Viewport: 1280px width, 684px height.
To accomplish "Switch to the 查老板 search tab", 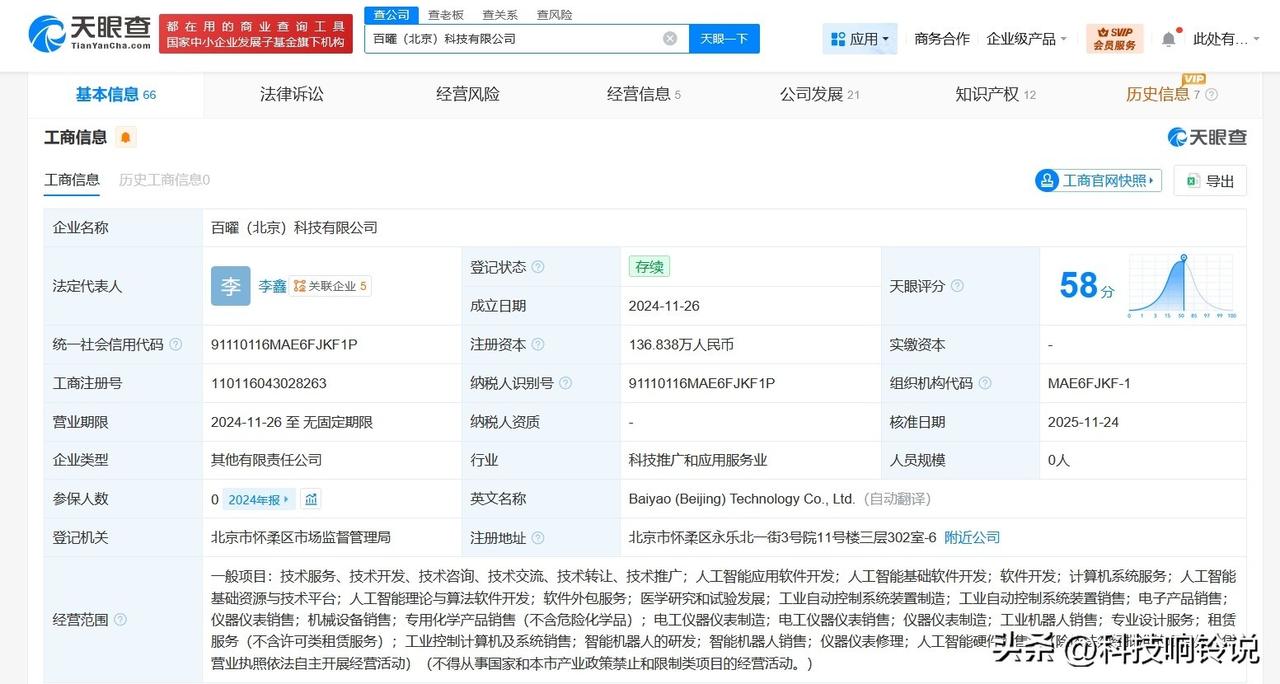I will (446, 14).
